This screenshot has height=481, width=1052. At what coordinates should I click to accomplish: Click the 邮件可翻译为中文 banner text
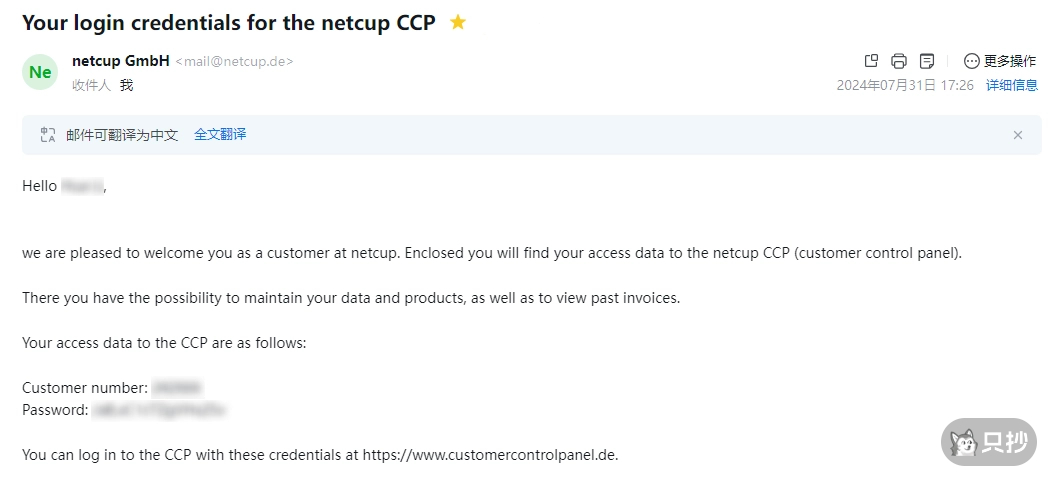click(122, 134)
